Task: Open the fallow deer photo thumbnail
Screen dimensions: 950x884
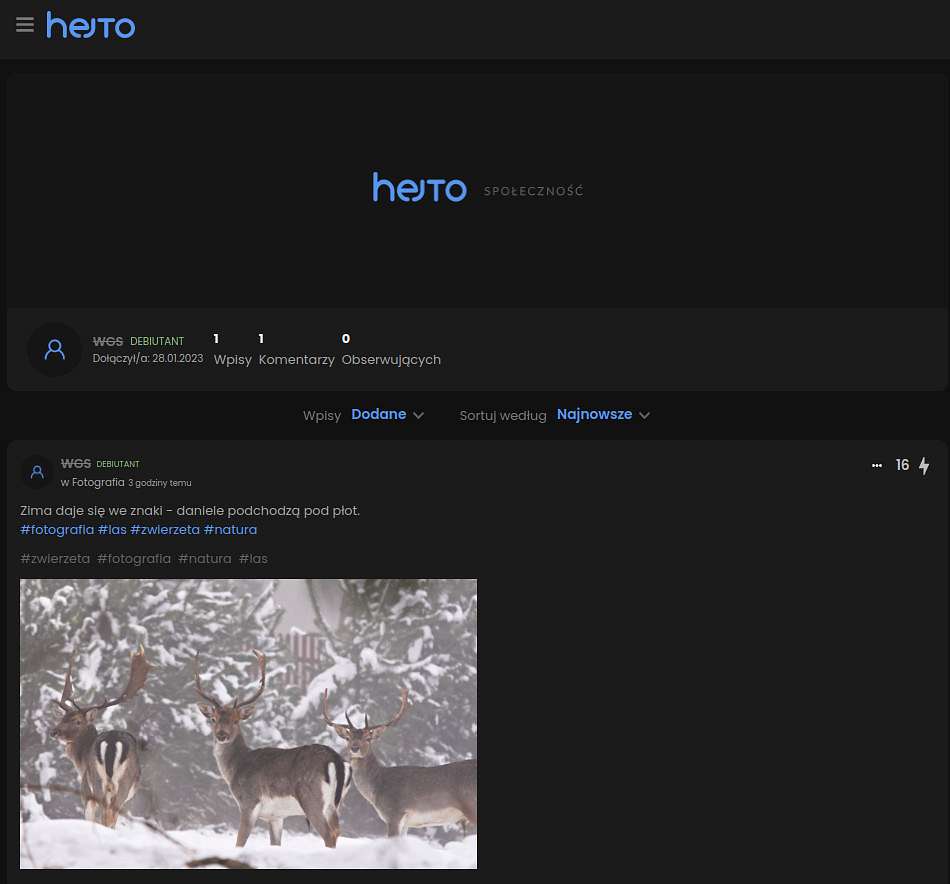Action: 248,724
